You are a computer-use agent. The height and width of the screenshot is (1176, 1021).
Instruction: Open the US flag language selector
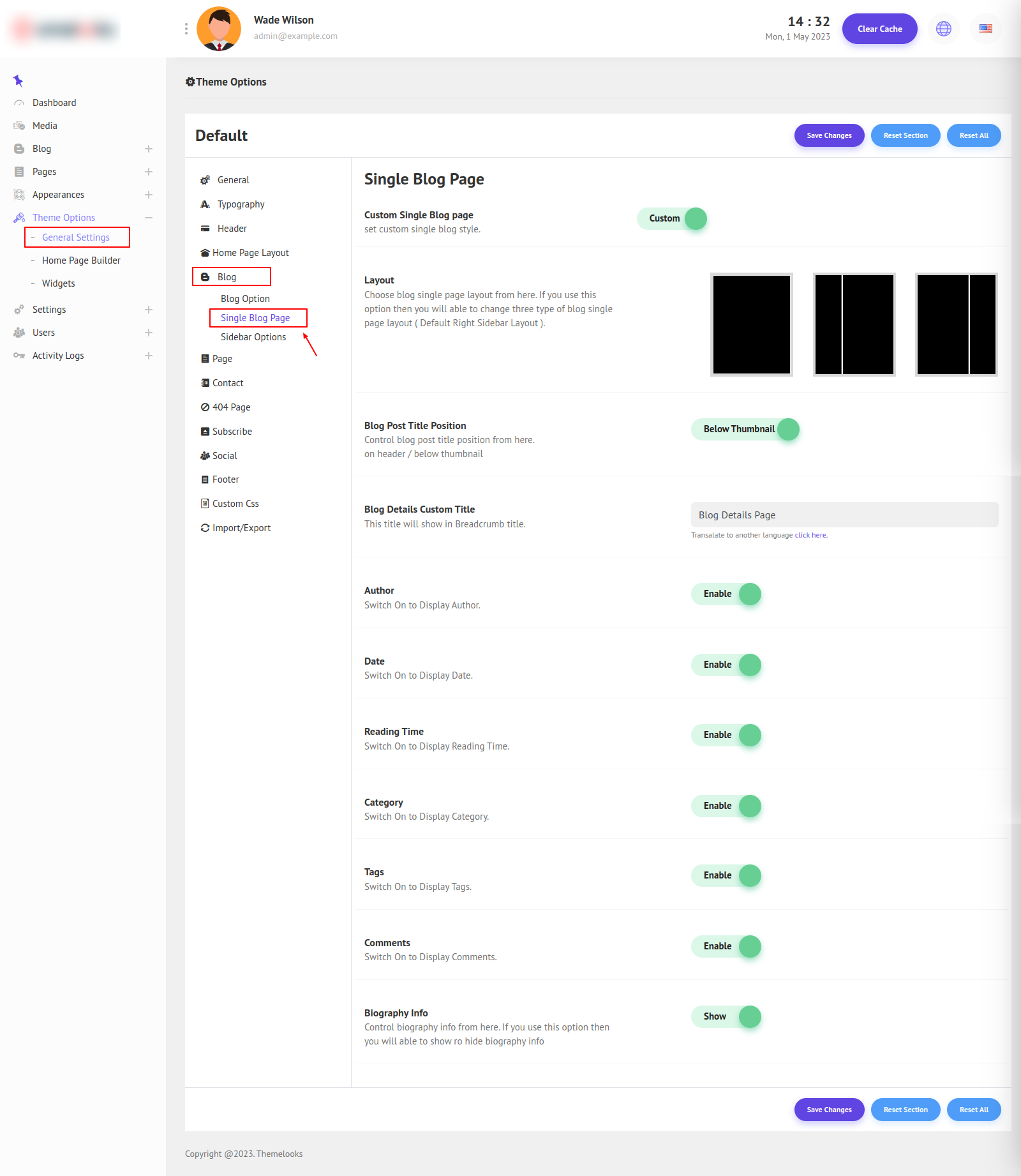point(985,29)
